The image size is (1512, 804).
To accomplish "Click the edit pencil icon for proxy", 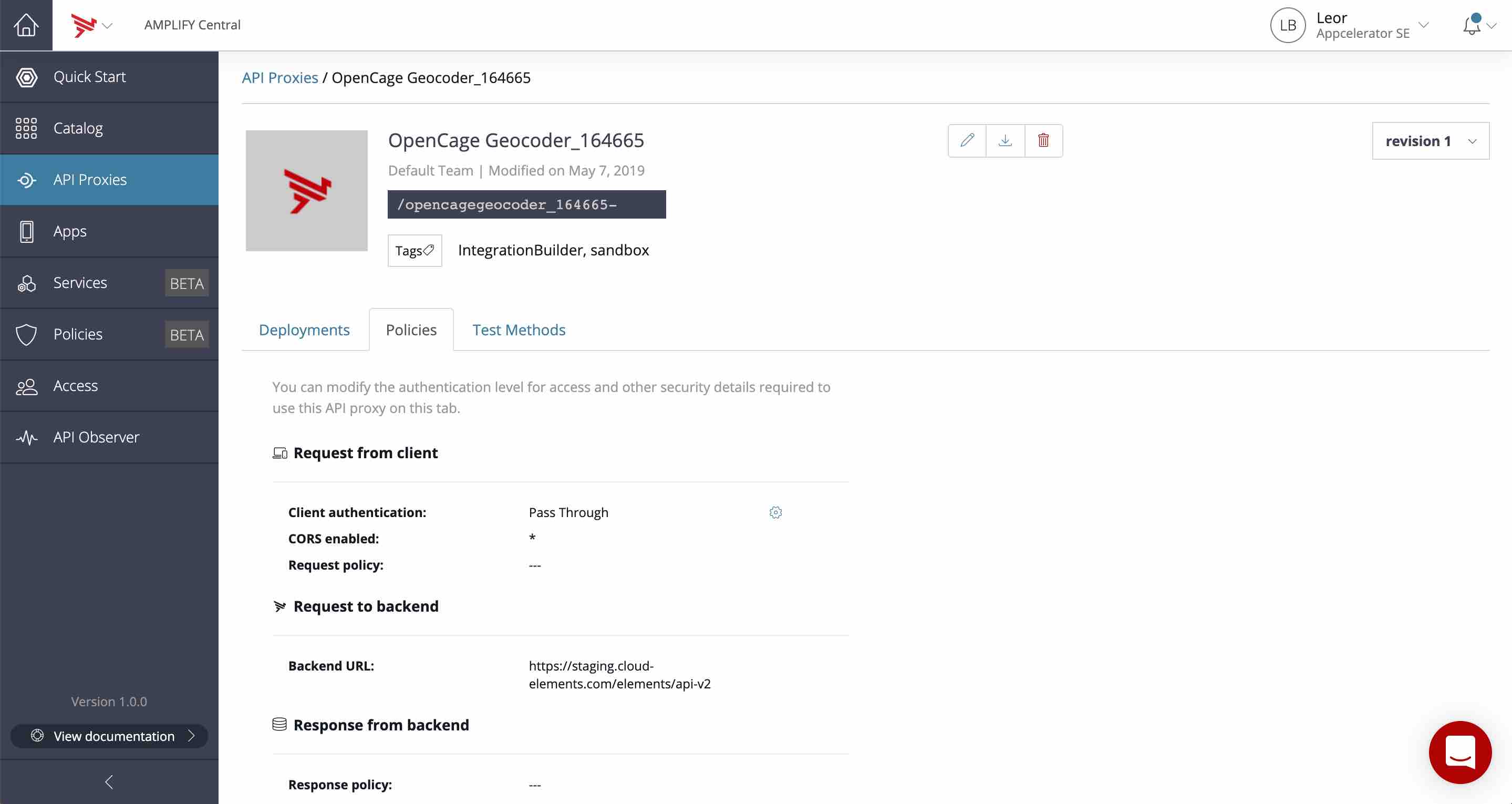I will (967, 140).
